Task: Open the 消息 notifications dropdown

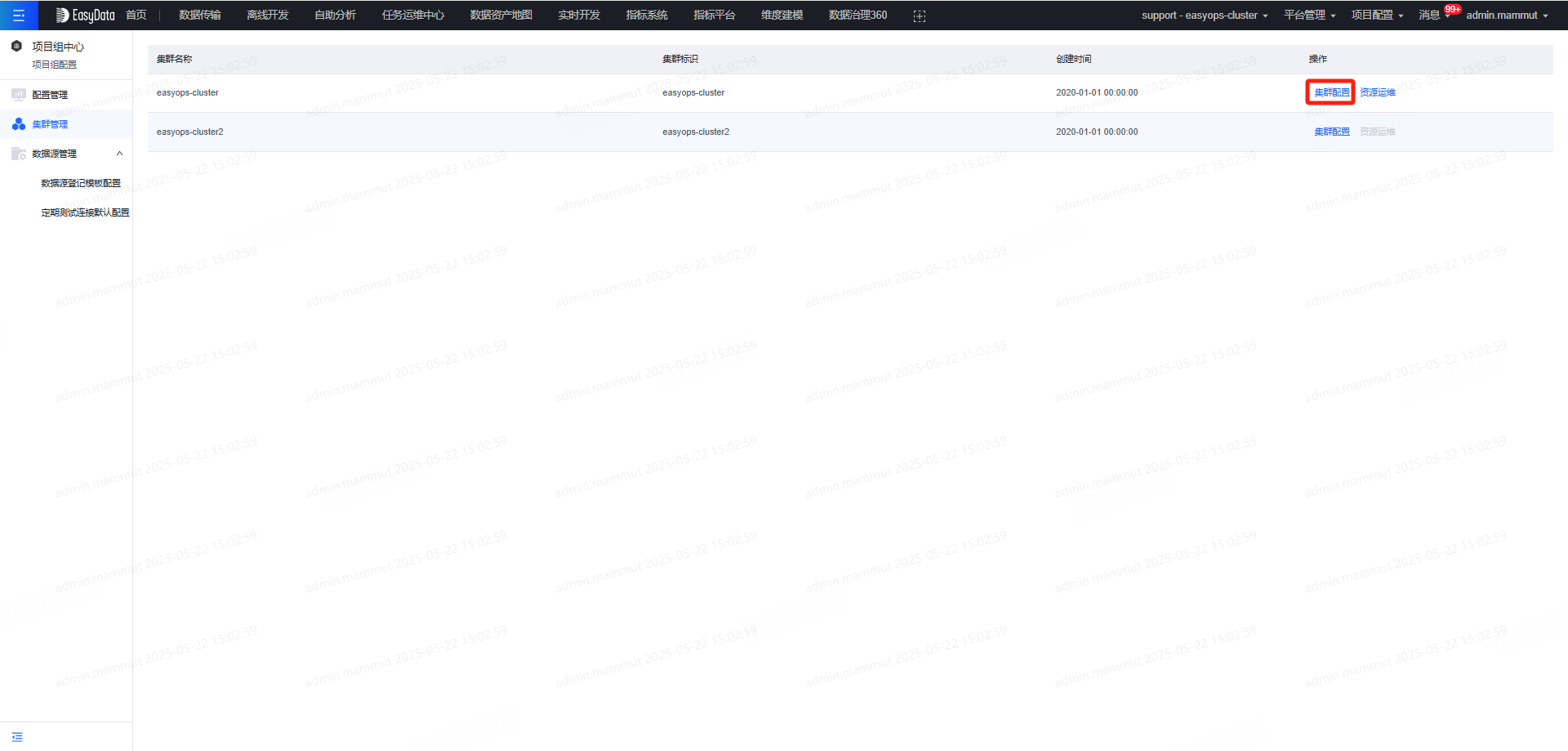Action: click(x=1432, y=15)
